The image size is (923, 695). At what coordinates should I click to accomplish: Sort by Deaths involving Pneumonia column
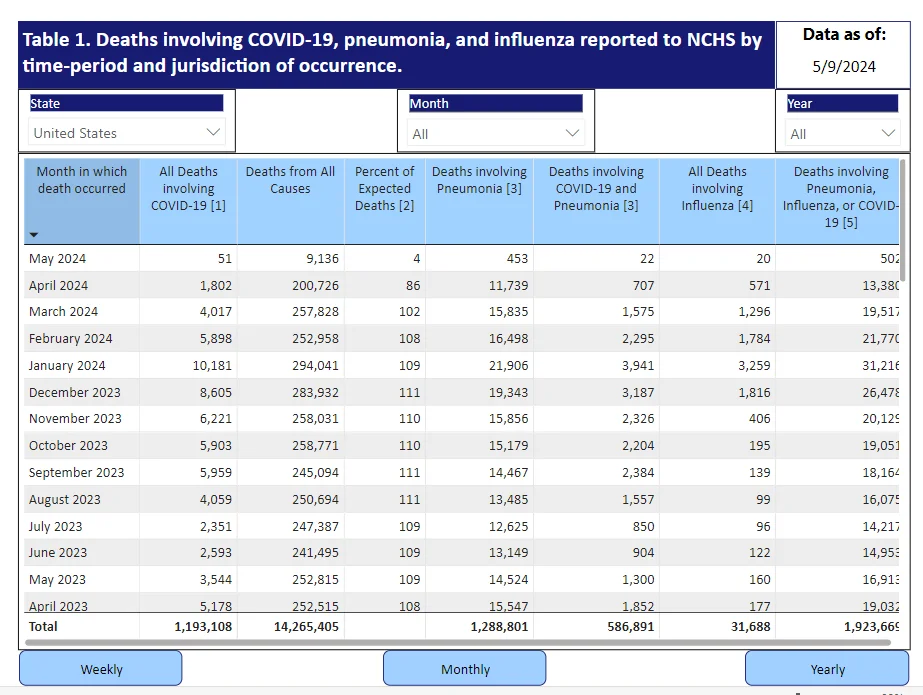[479, 201]
